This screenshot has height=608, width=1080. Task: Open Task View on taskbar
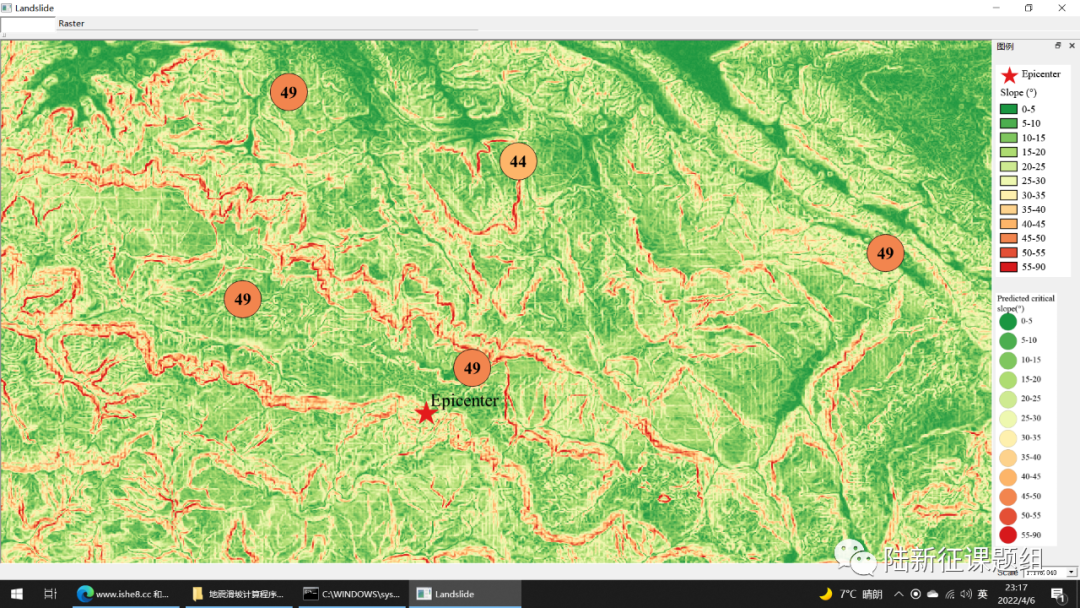51,594
